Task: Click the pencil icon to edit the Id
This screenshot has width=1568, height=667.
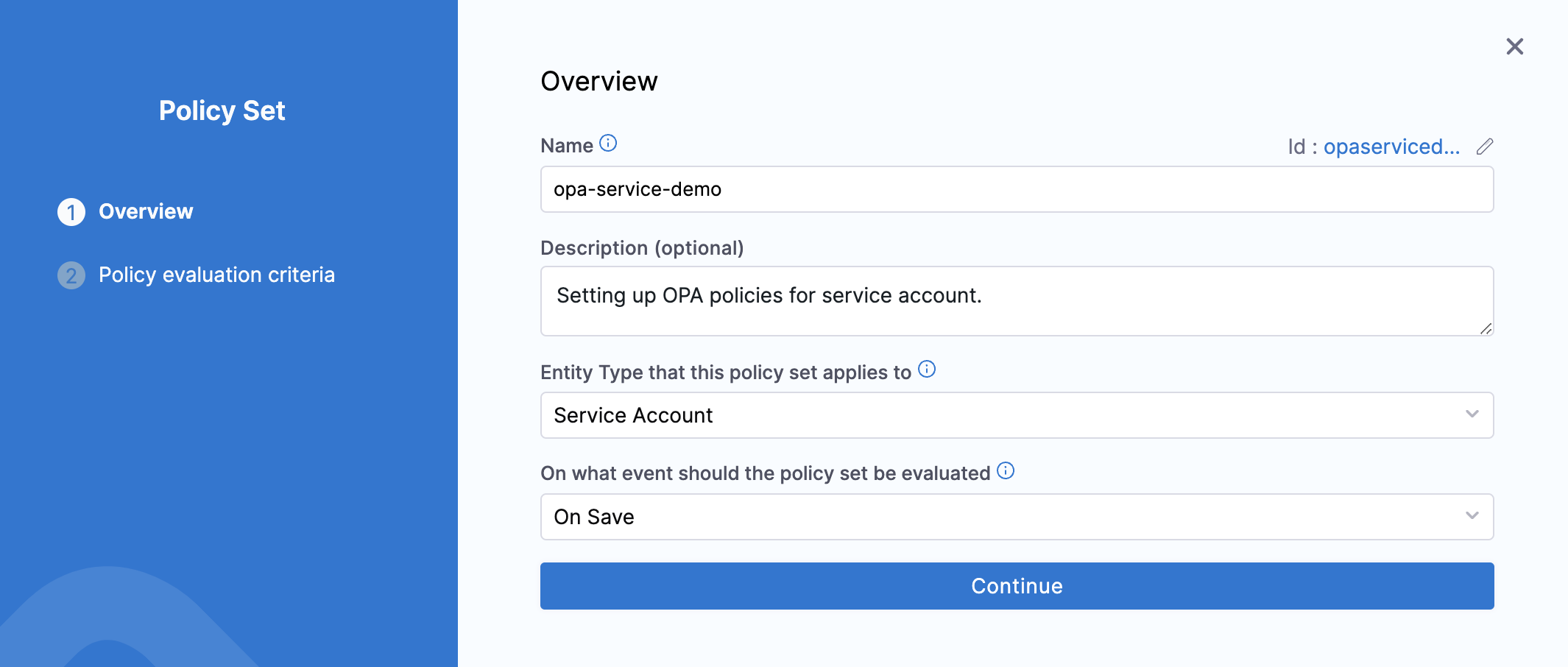Action: click(x=1483, y=147)
